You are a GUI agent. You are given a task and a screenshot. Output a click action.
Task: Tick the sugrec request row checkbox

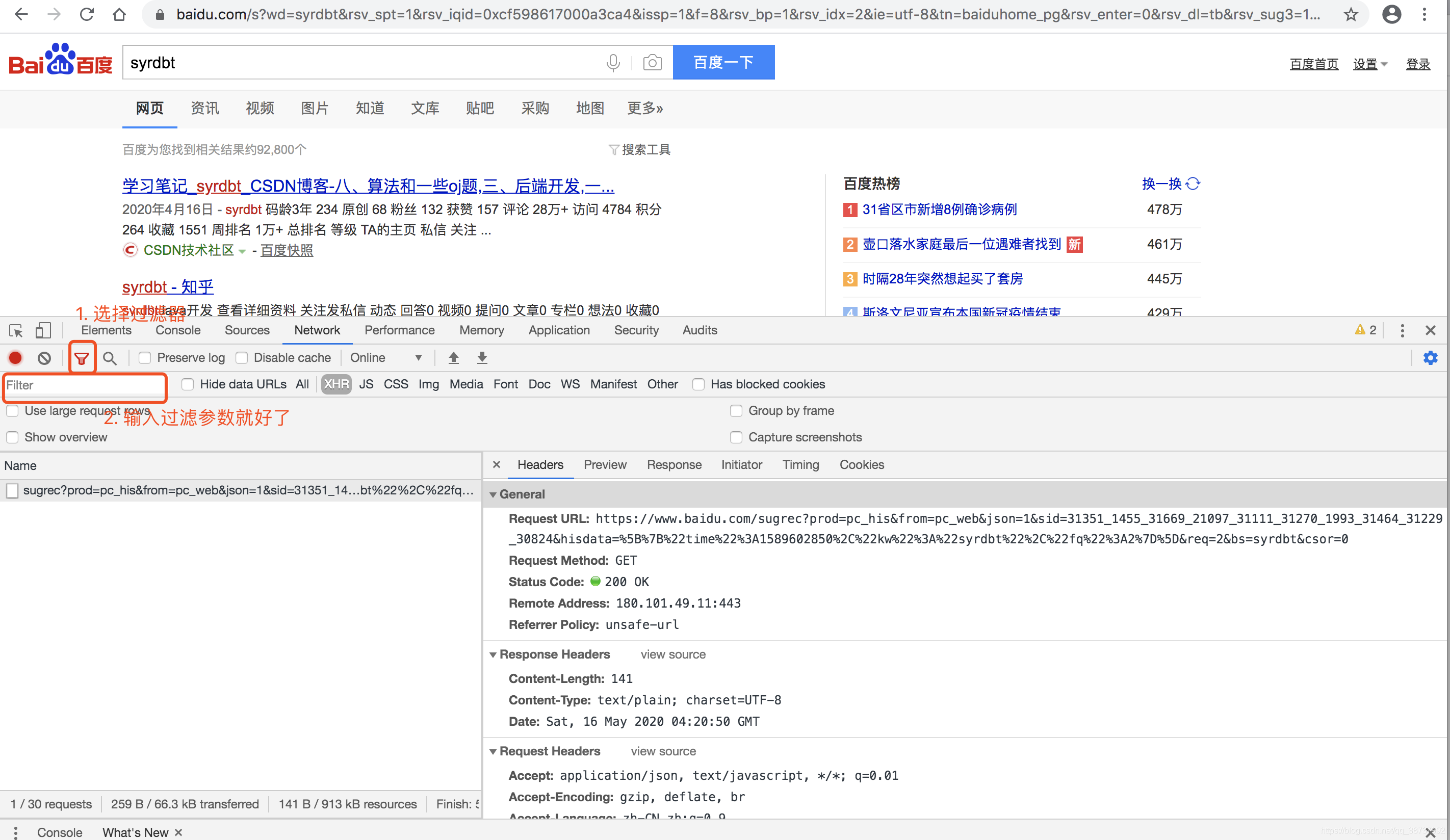[x=12, y=490]
